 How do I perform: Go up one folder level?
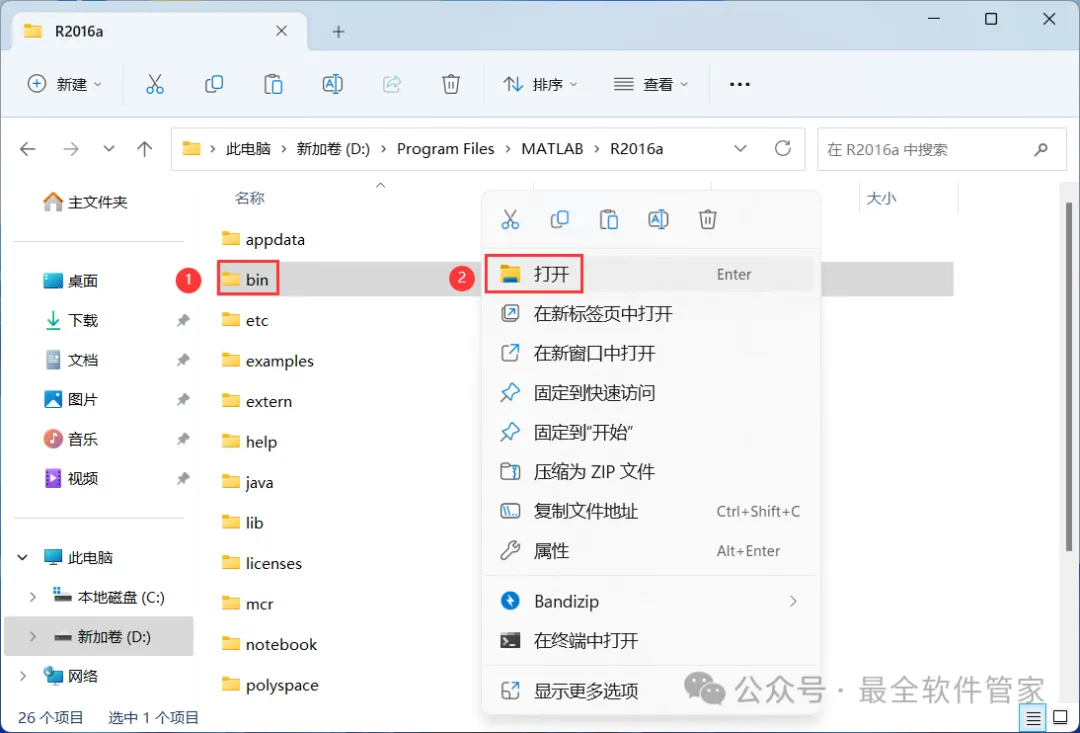(x=145, y=149)
